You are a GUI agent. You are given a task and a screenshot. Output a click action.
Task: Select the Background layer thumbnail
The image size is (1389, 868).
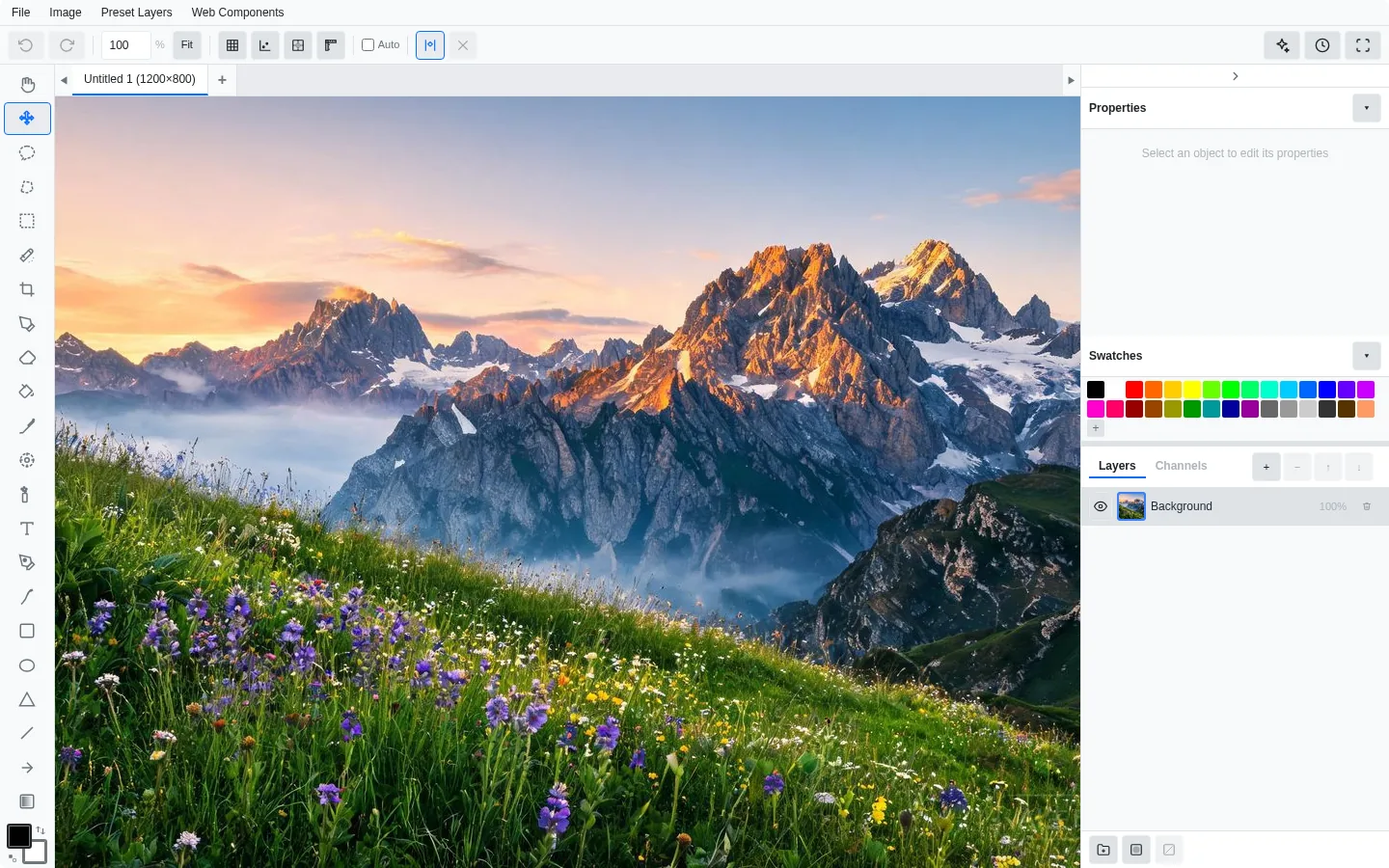1131,506
